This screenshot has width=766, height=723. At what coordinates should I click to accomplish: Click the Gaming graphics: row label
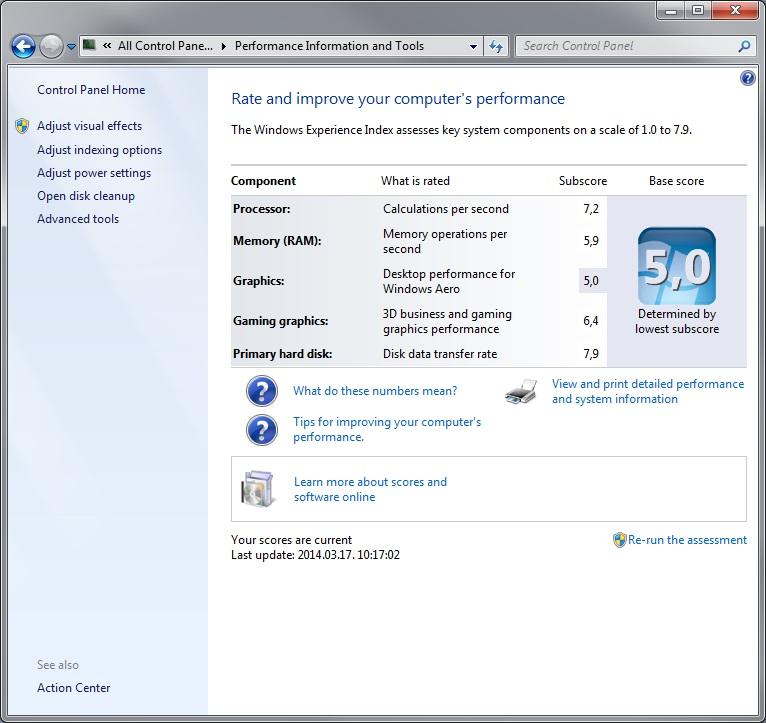(280, 321)
